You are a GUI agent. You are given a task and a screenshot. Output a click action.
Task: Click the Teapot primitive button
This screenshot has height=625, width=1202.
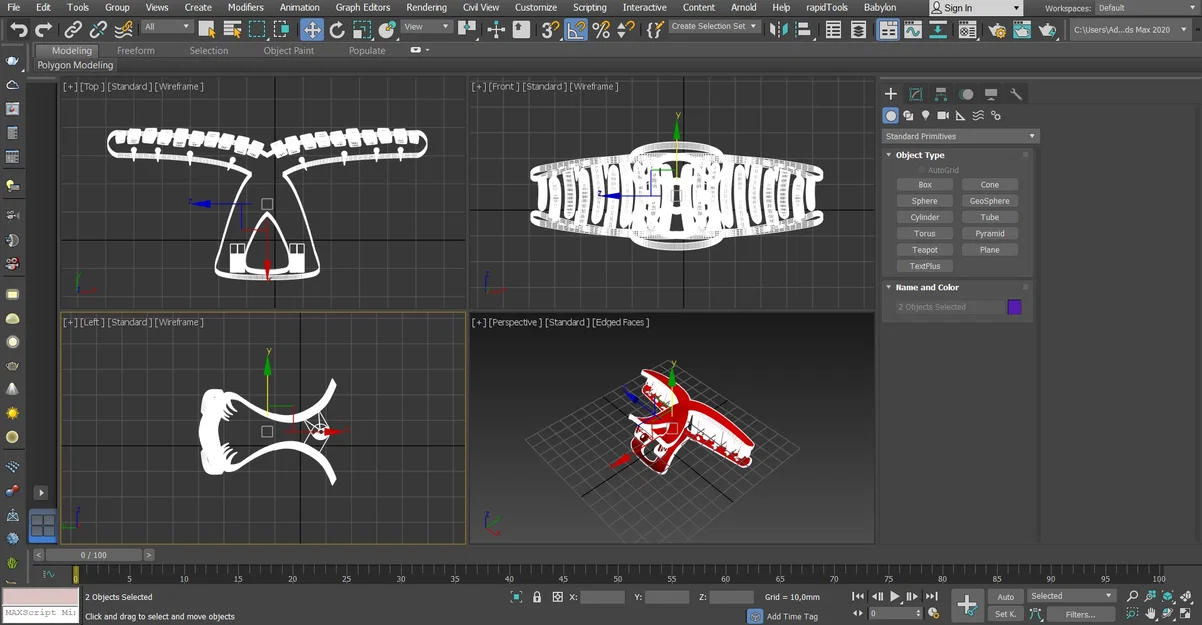tap(925, 250)
